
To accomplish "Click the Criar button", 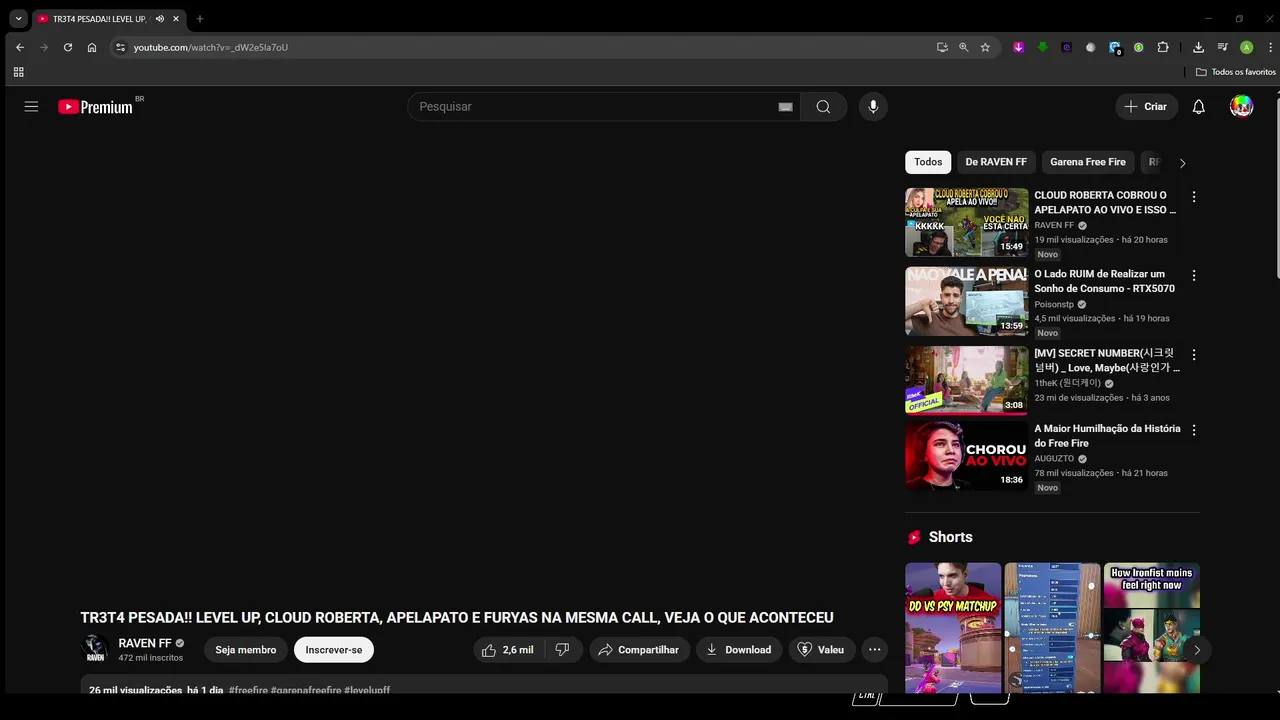I will [1146, 107].
